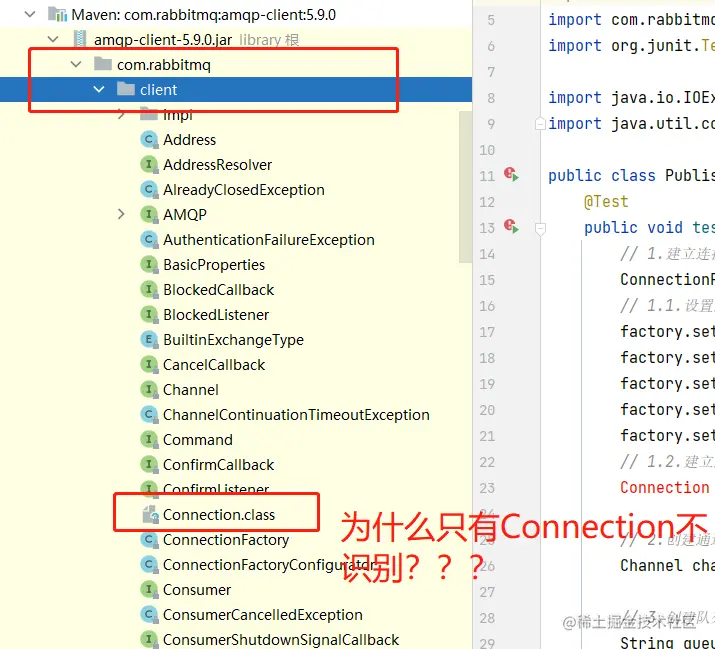Run the test method from line 13 gutter
Image resolution: width=715 pixels, height=649 pixels.
point(511,227)
